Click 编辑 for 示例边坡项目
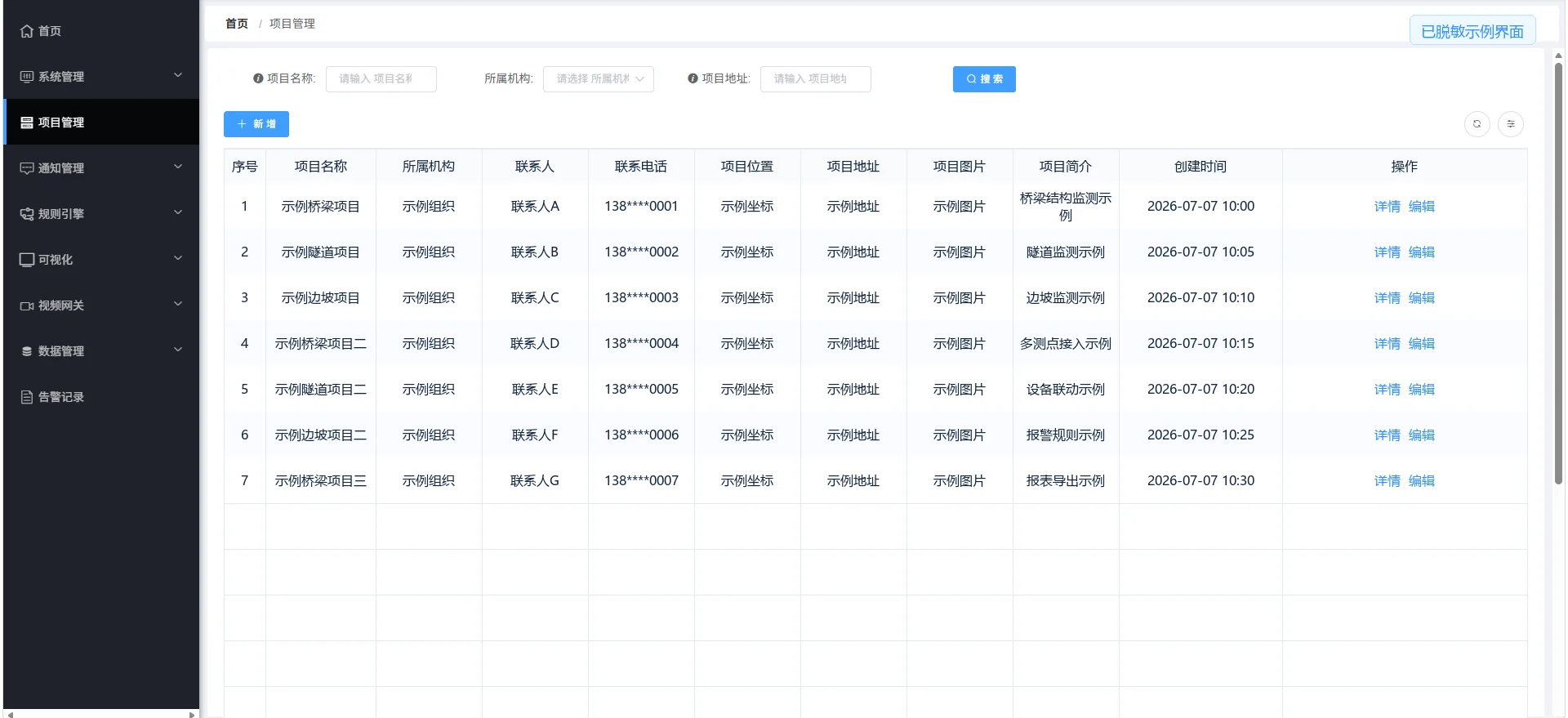This screenshot has height=718, width=1568. [x=1421, y=298]
